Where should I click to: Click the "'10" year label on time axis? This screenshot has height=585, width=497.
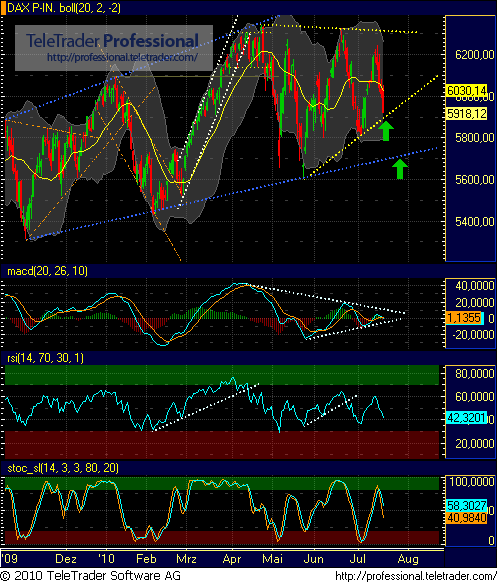coord(106,559)
